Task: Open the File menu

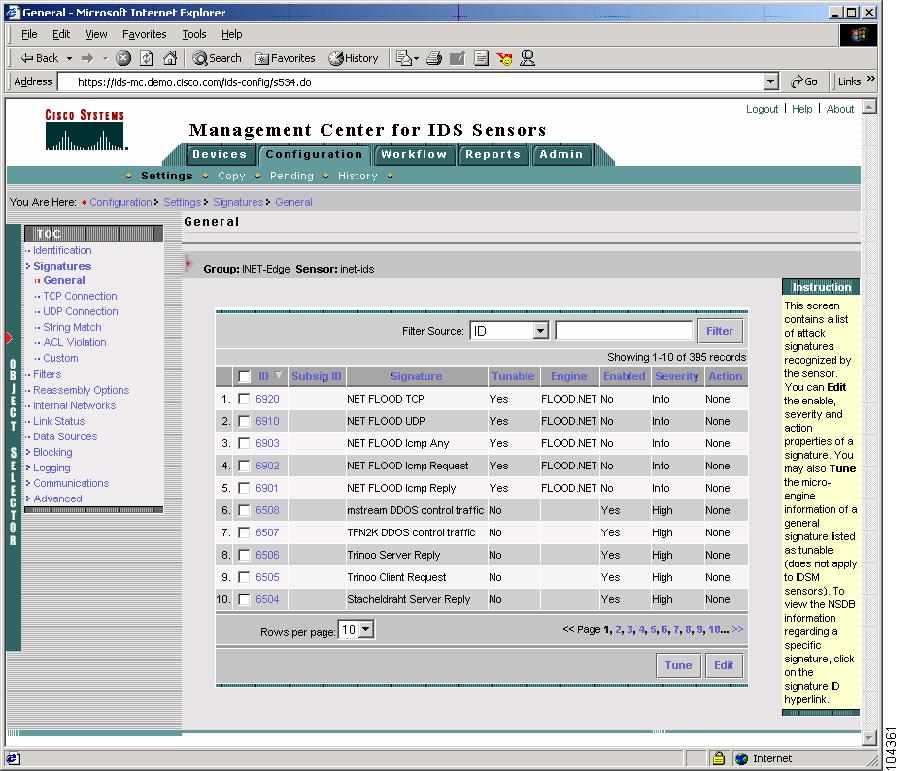Action: pos(29,34)
